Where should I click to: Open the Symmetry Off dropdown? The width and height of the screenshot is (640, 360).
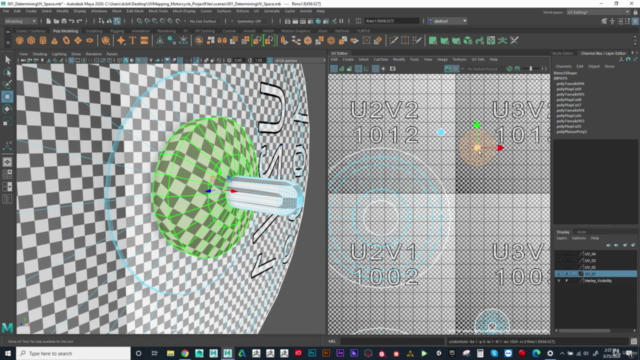(251, 21)
